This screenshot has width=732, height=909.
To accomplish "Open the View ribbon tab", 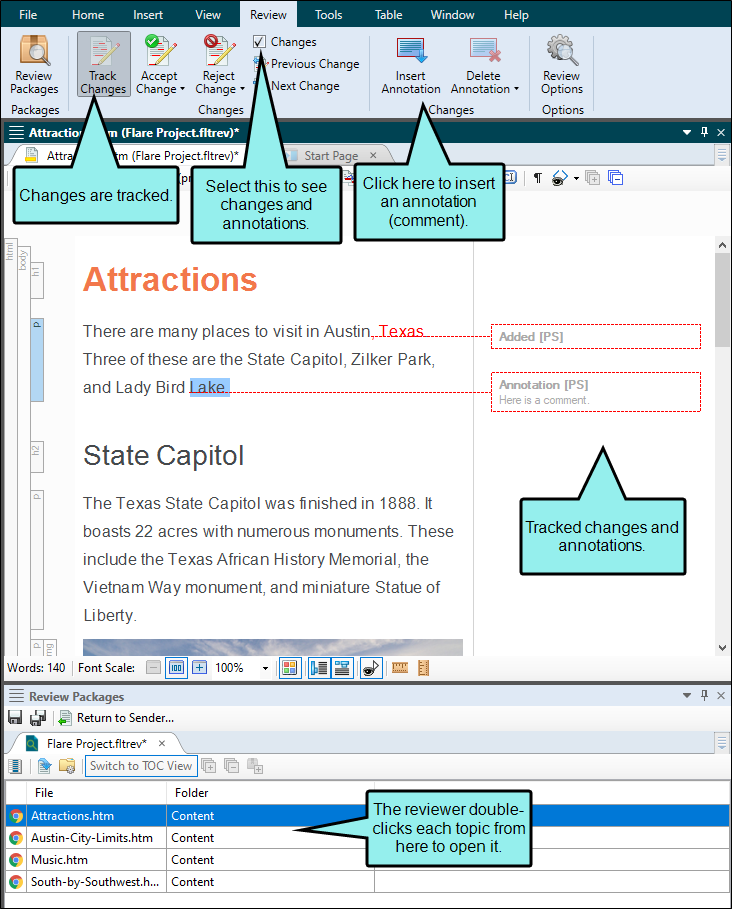I will click(x=207, y=15).
